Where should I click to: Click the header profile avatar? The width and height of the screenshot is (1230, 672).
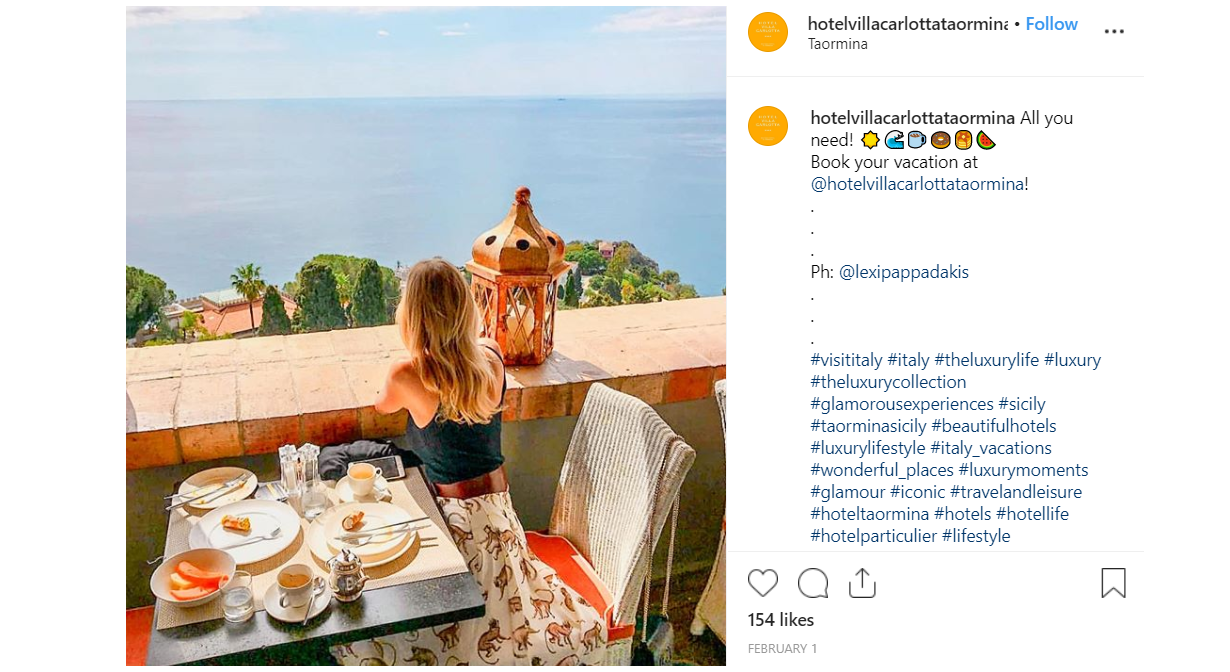coord(768,32)
